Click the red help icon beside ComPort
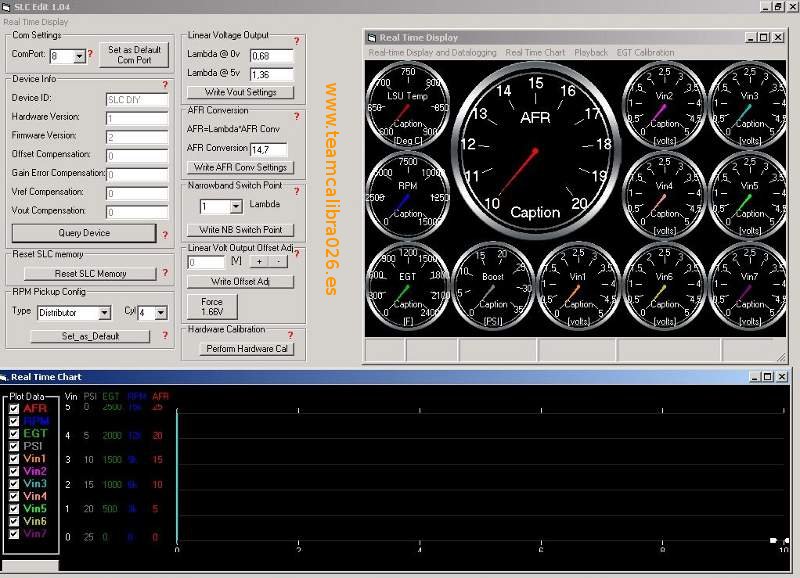Image resolution: width=800 pixels, height=578 pixels. coord(90,55)
